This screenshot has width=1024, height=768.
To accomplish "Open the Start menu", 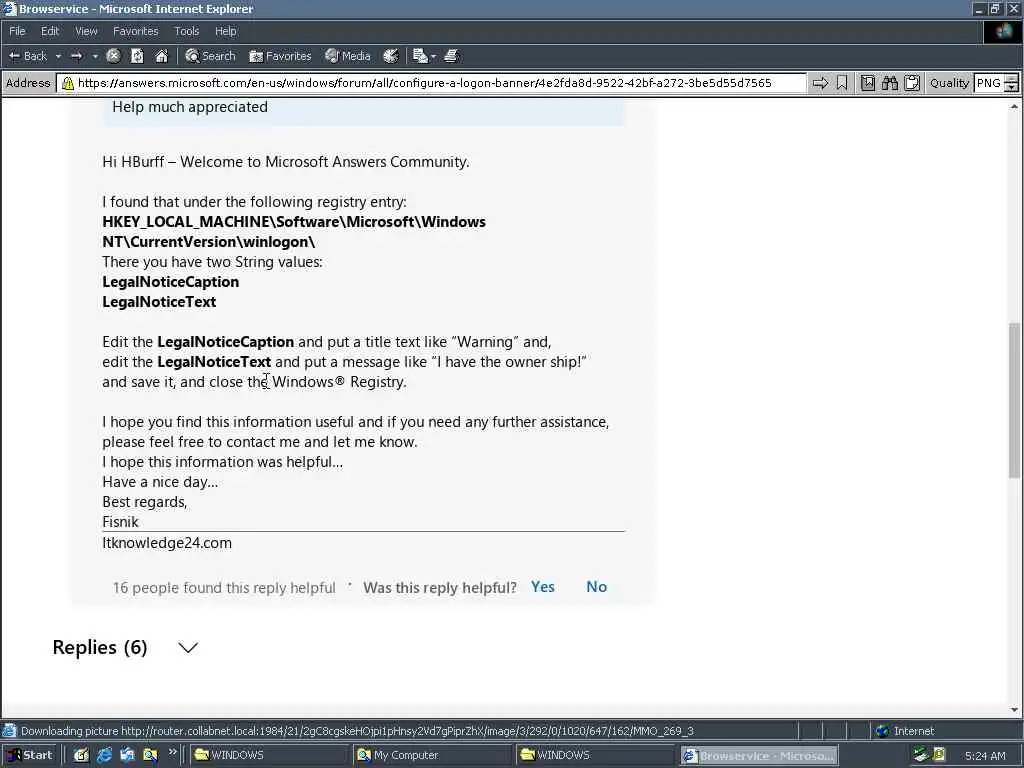I will (29, 755).
